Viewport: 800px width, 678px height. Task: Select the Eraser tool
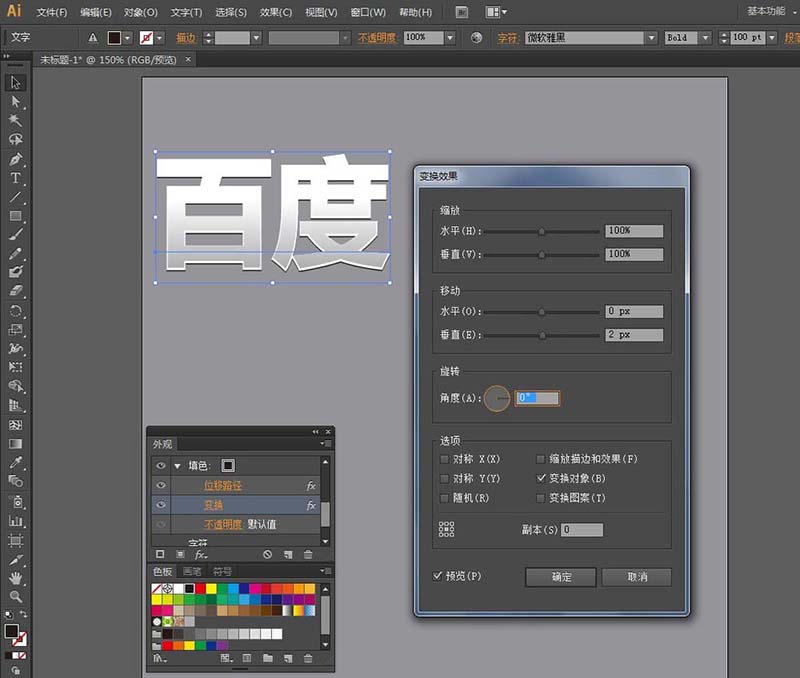(15, 291)
